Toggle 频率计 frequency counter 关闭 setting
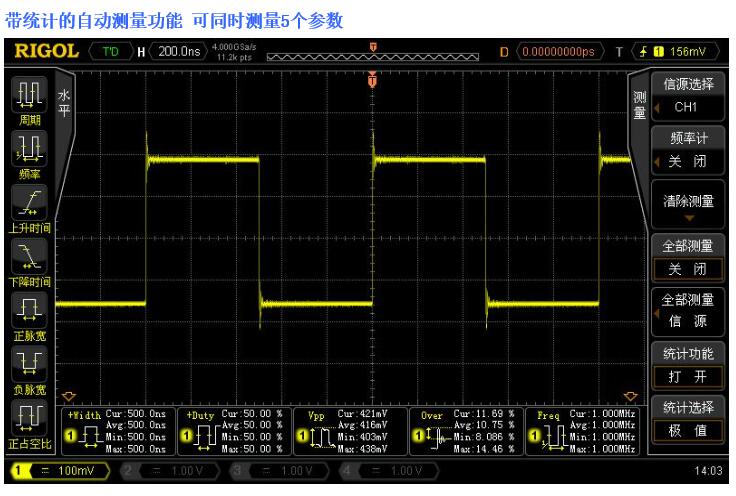 pos(687,150)
